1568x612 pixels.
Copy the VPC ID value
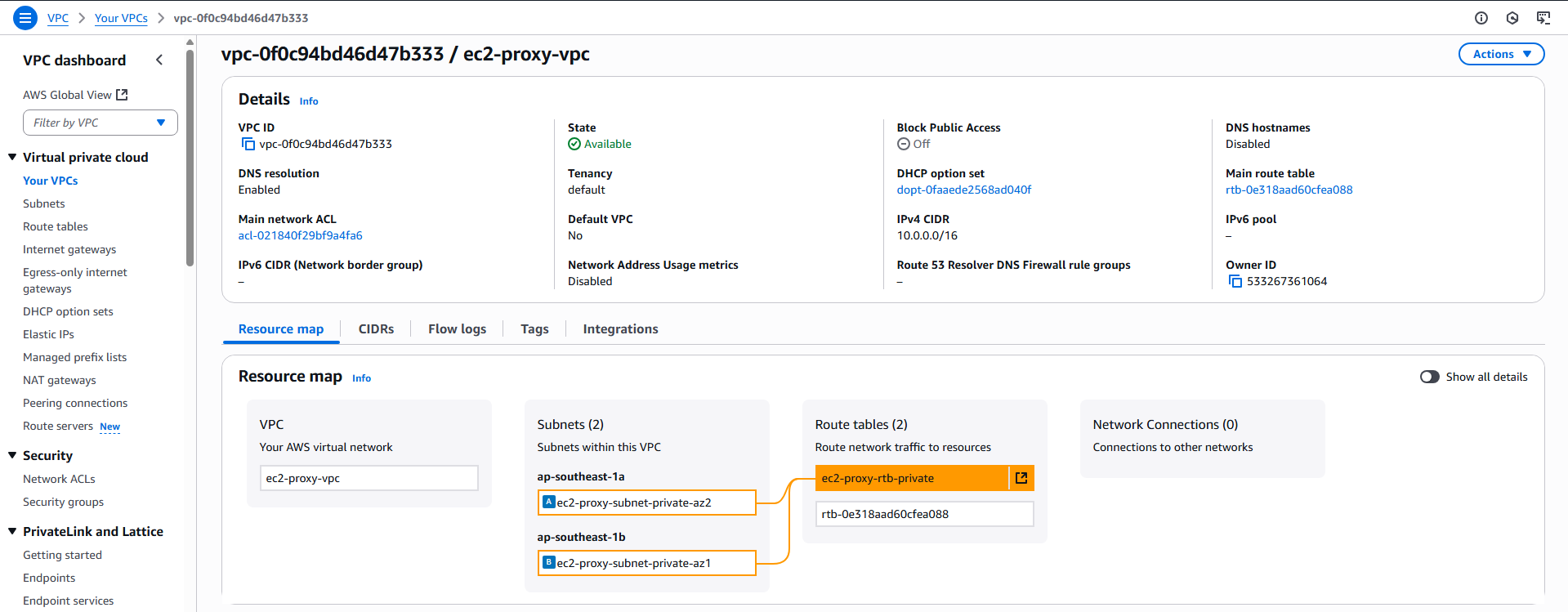tap(248, 145)
